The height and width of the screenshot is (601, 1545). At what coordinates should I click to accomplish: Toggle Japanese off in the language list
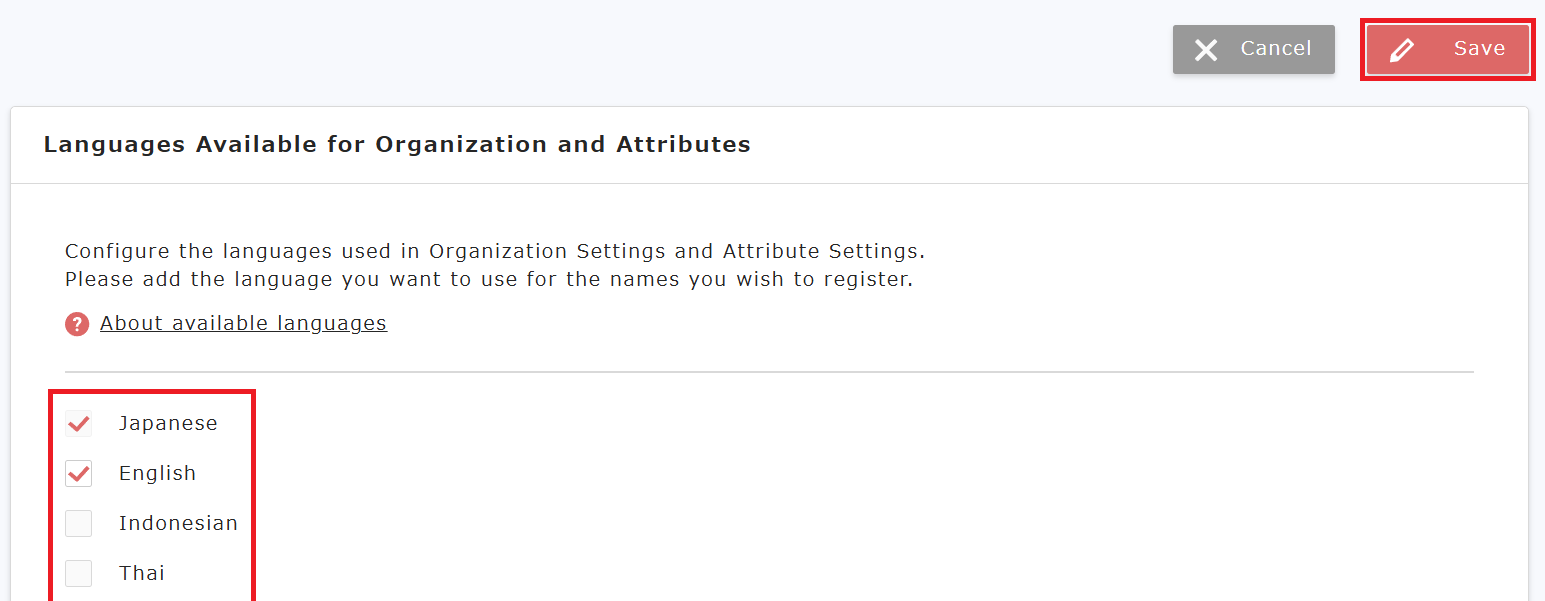(78, 422)
